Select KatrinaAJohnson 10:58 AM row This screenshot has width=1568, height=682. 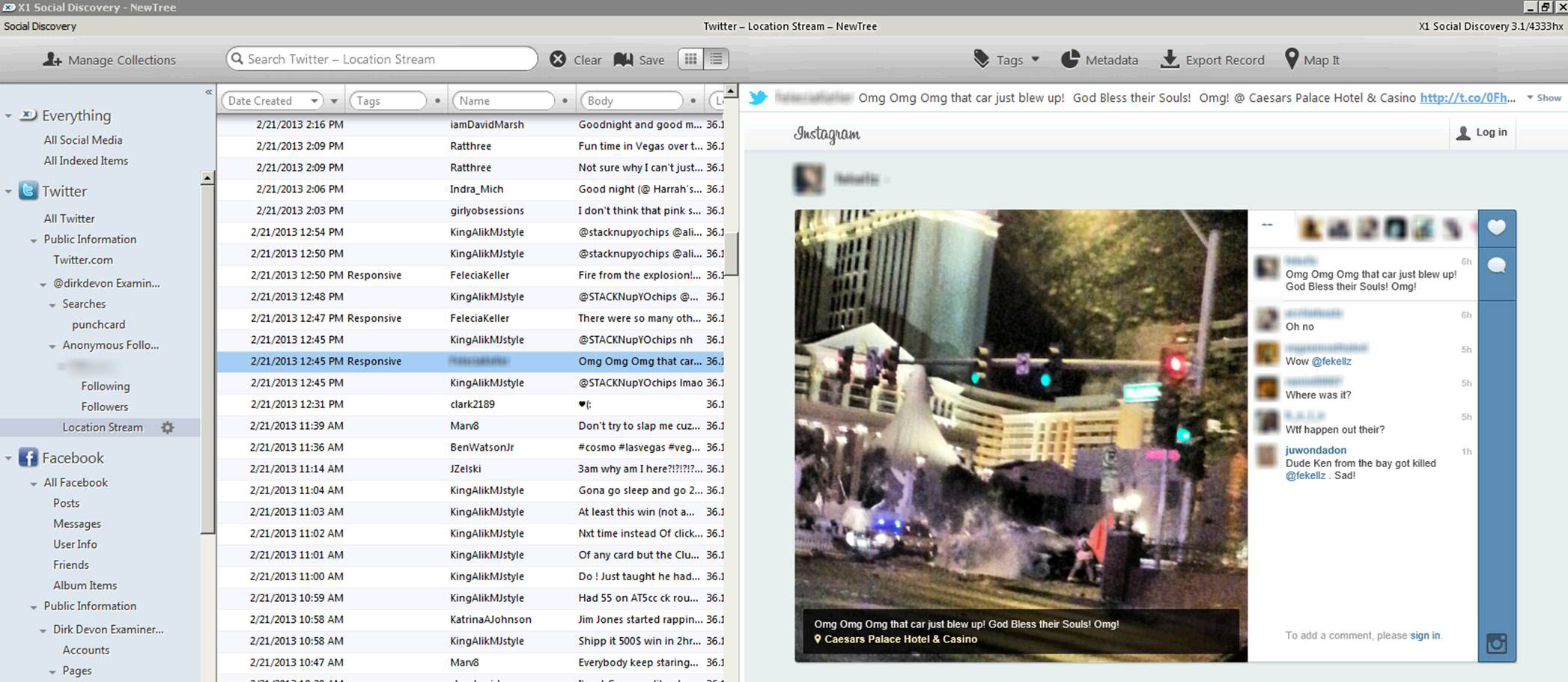point(470,619)
